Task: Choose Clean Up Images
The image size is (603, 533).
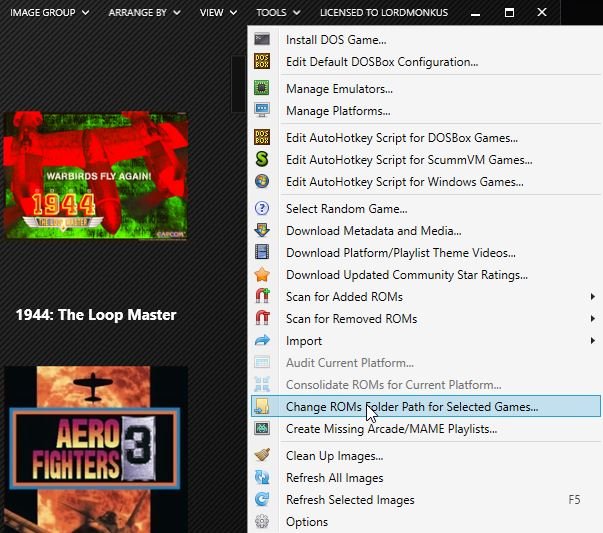Action: pos(425,455)
